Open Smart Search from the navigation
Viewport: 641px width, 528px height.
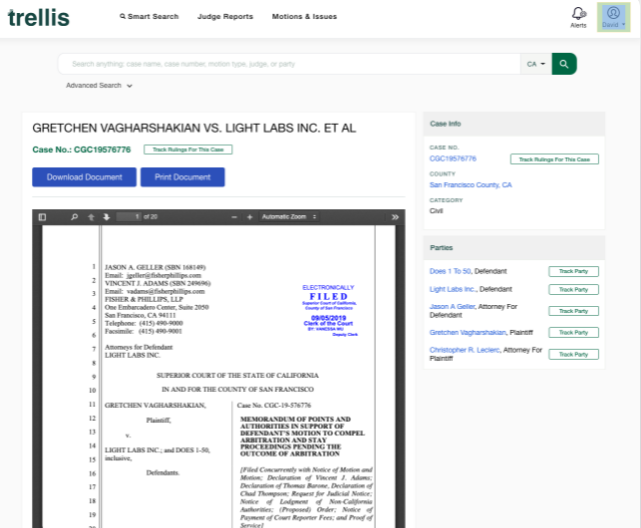(x=149, y=16)
